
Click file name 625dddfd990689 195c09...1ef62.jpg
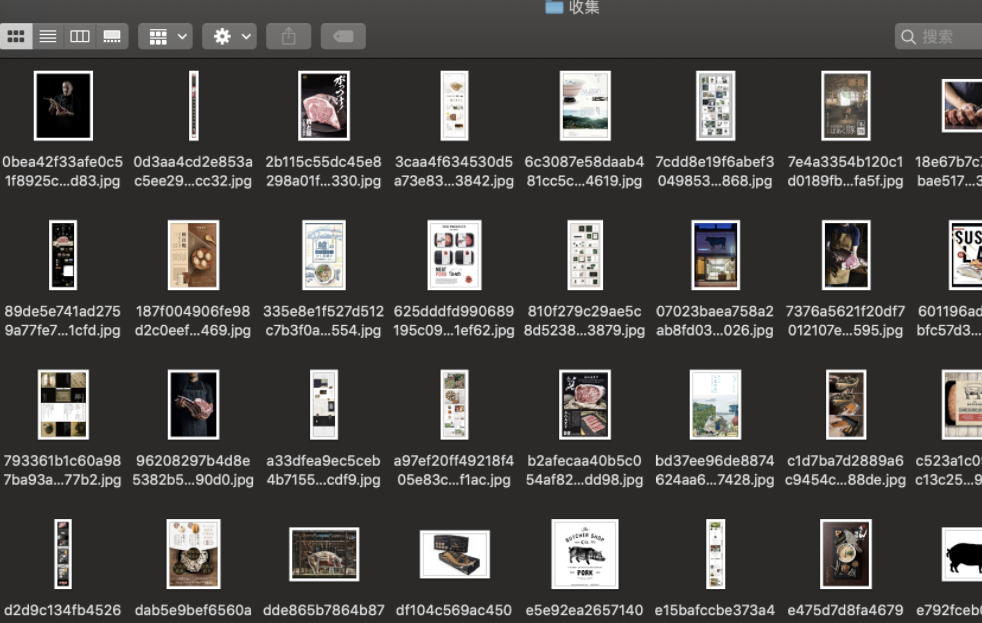(454, 321)
